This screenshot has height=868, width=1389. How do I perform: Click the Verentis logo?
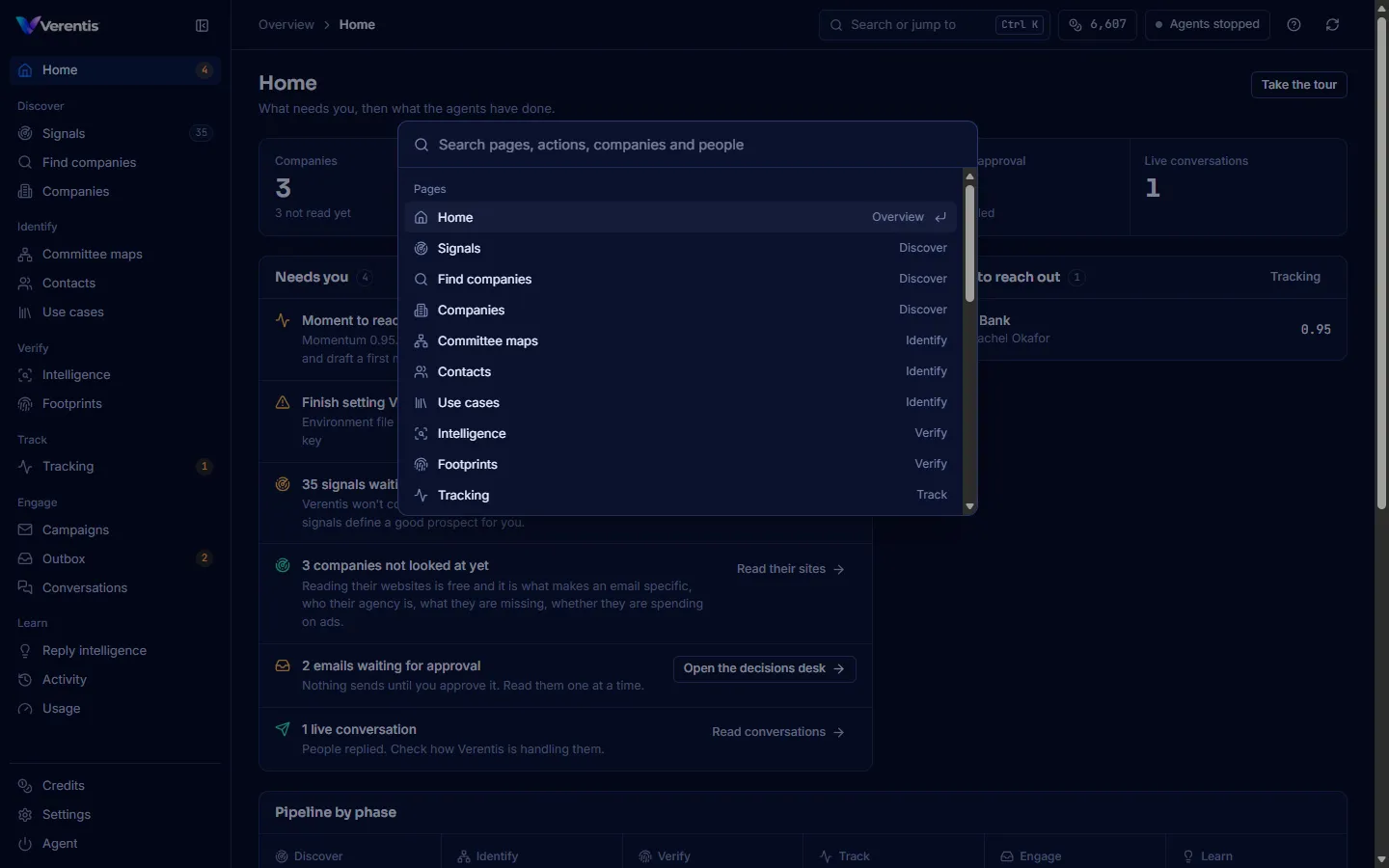click(58, 25)
